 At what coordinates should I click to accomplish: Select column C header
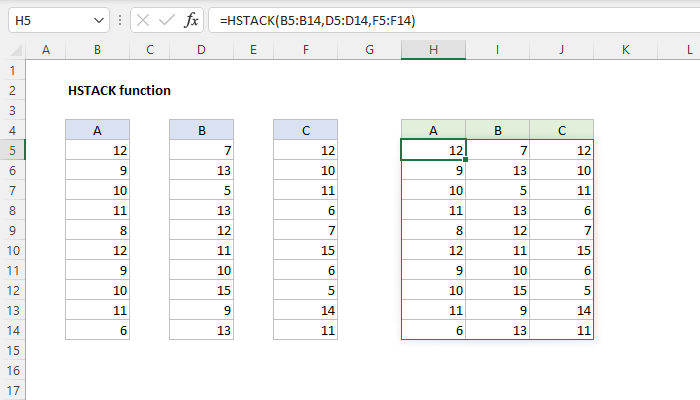click(150, 50)
